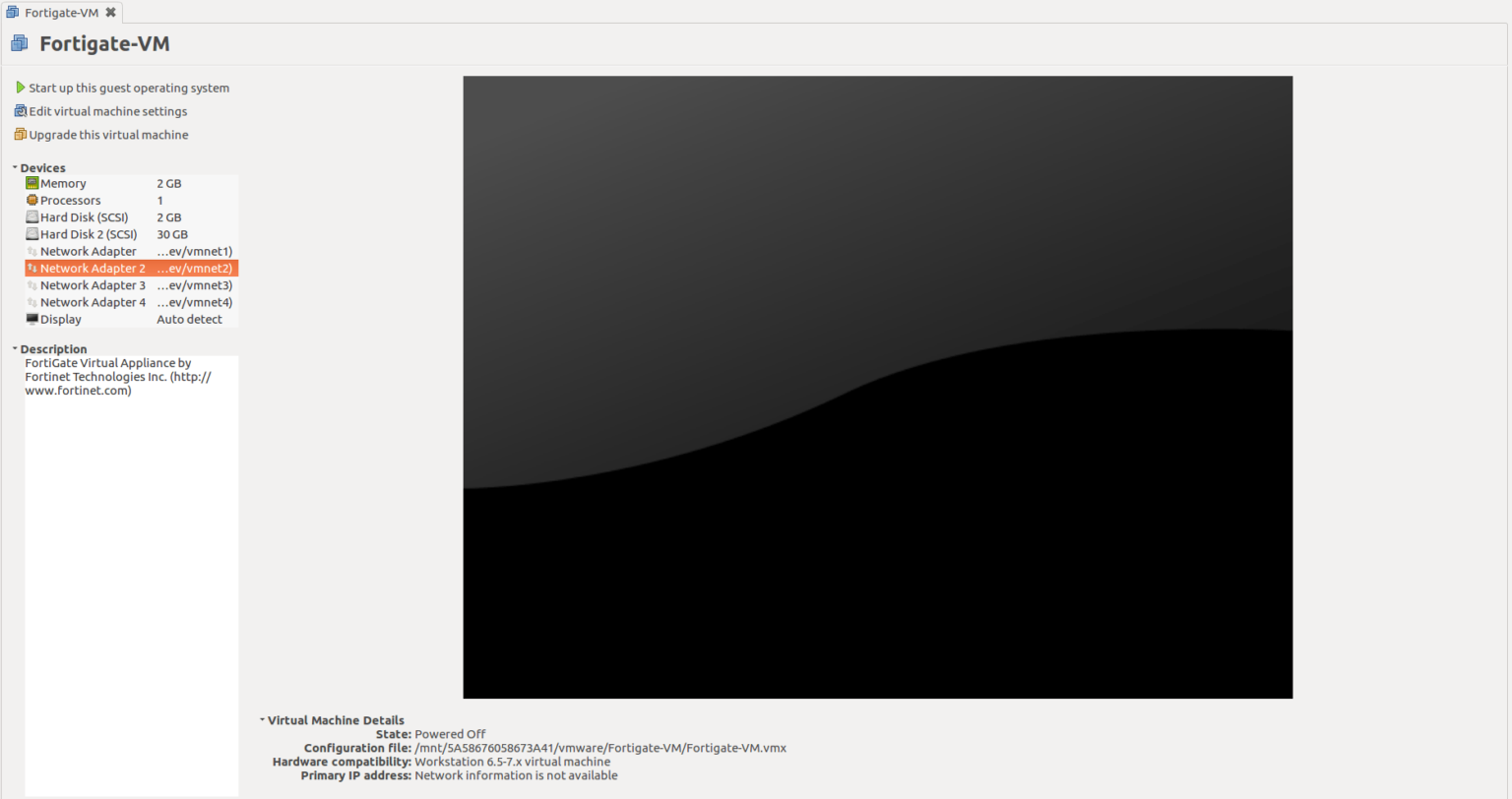Image resolution: width=1512 pixels, height=799 pixels.
Task: Open Edit virtual machine settings link
Action: [108, 111]
